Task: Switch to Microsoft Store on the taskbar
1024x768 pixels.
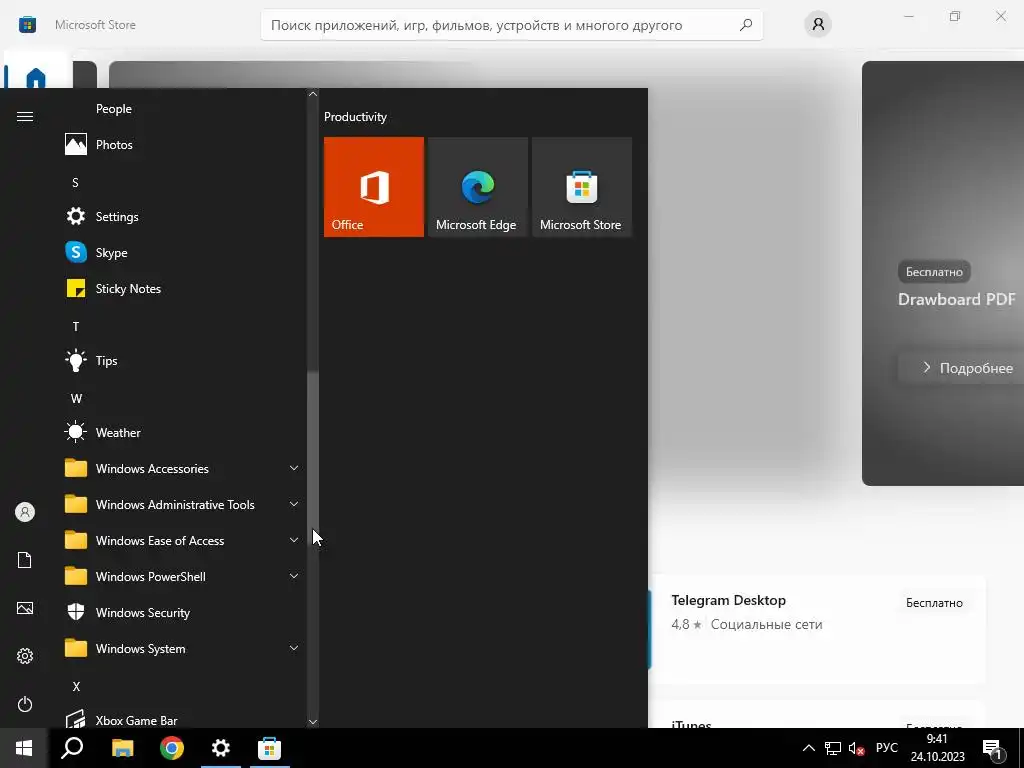Action: (x=270, y=748)
